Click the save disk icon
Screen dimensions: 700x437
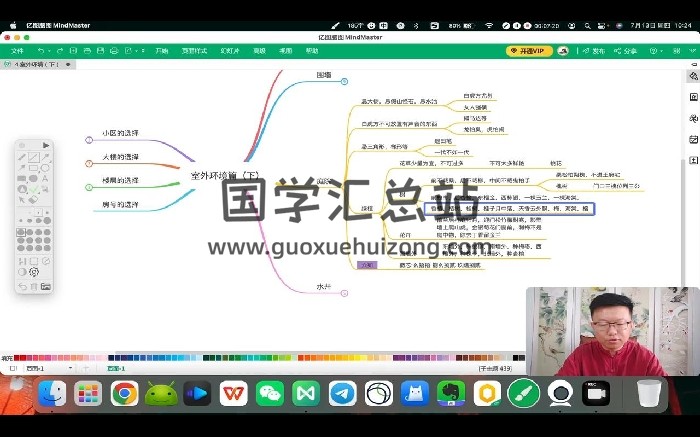pyautogui.click(x=100, y=51)
